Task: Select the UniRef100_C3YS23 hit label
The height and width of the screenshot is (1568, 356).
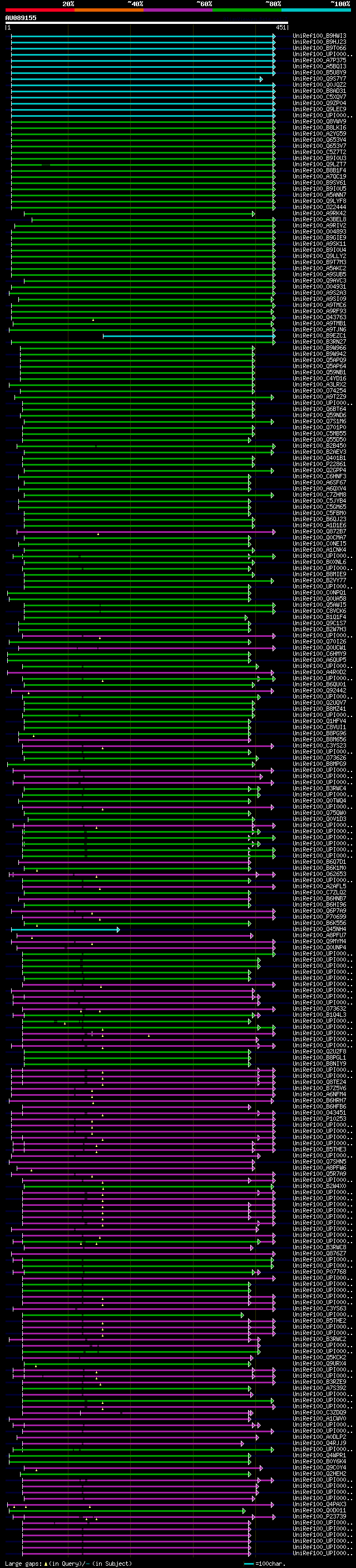Action: coord(319,745)
